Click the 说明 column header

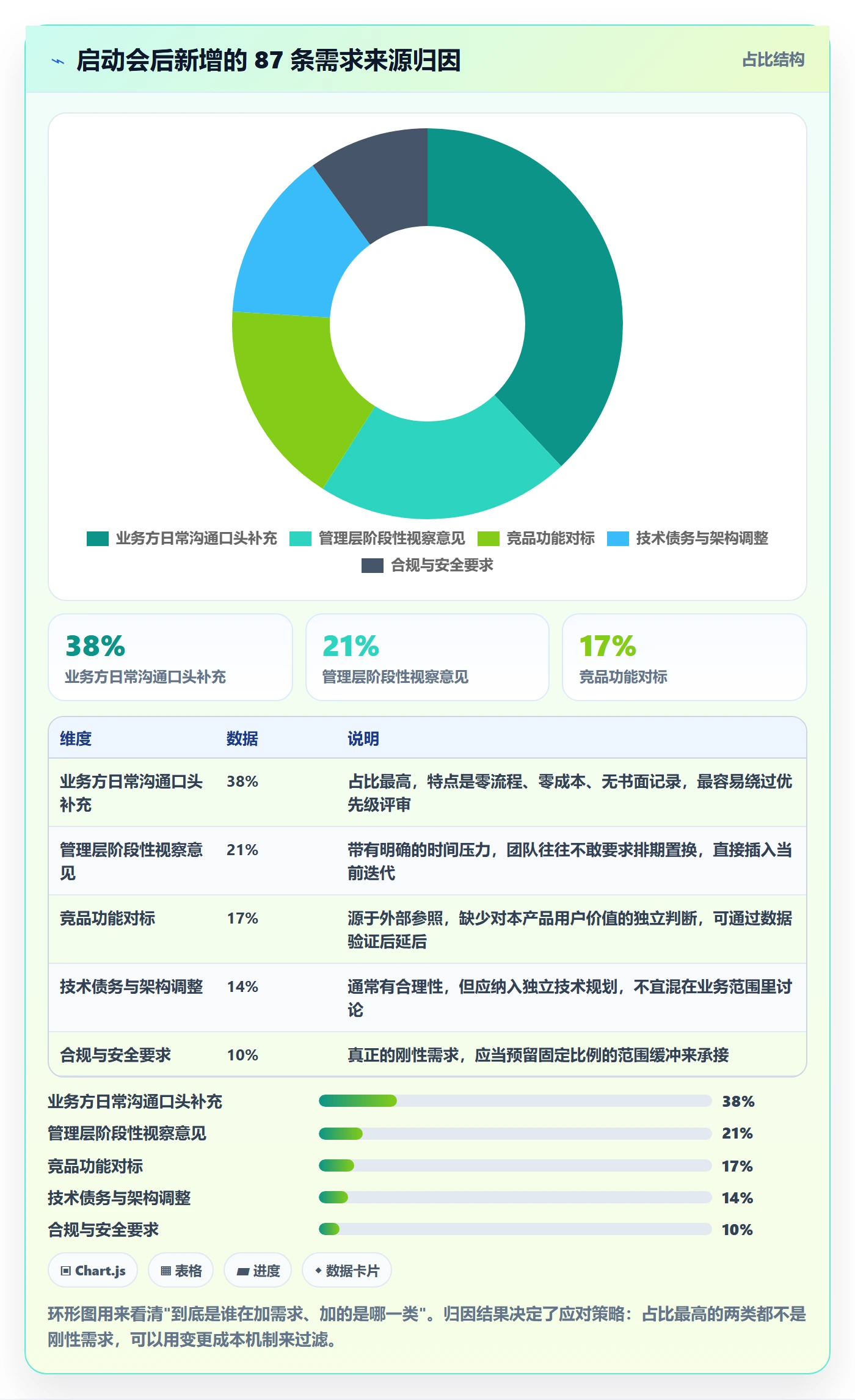click(363, 738)
